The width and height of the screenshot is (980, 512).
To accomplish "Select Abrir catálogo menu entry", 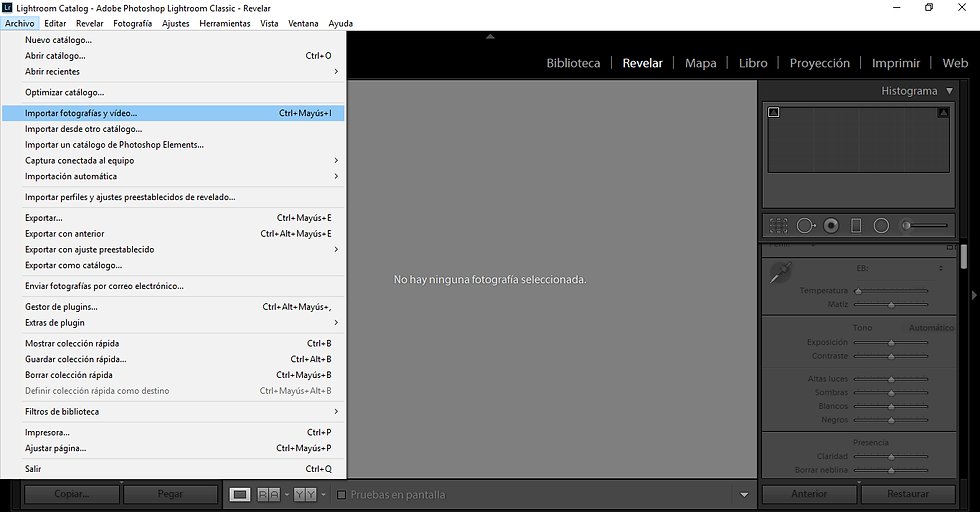I will 173,56.
